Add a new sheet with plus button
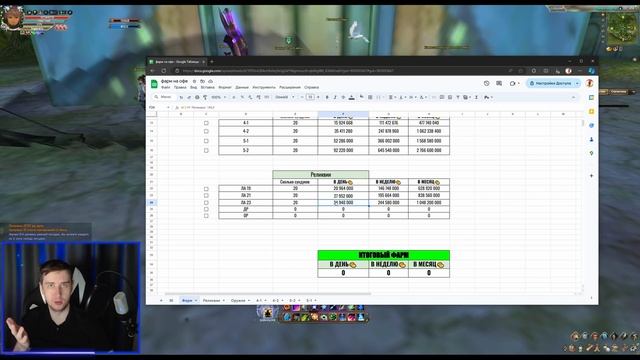Viewport: 640px width, 360px height. click(161, 300)
